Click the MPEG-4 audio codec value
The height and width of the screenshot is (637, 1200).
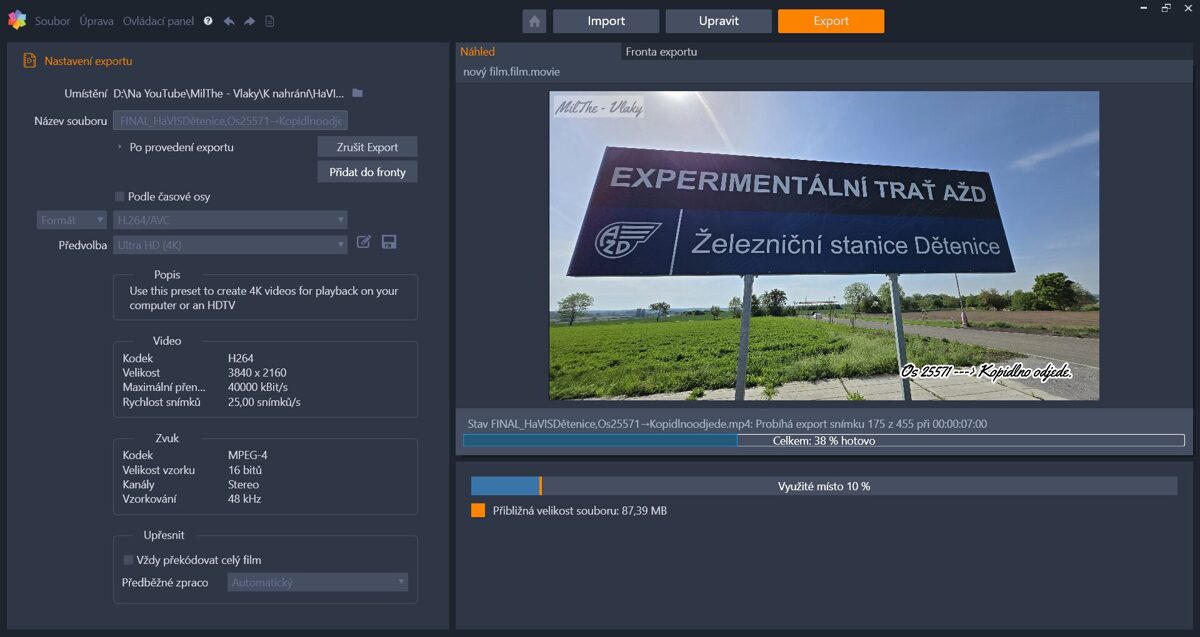(x=247, y=455)
